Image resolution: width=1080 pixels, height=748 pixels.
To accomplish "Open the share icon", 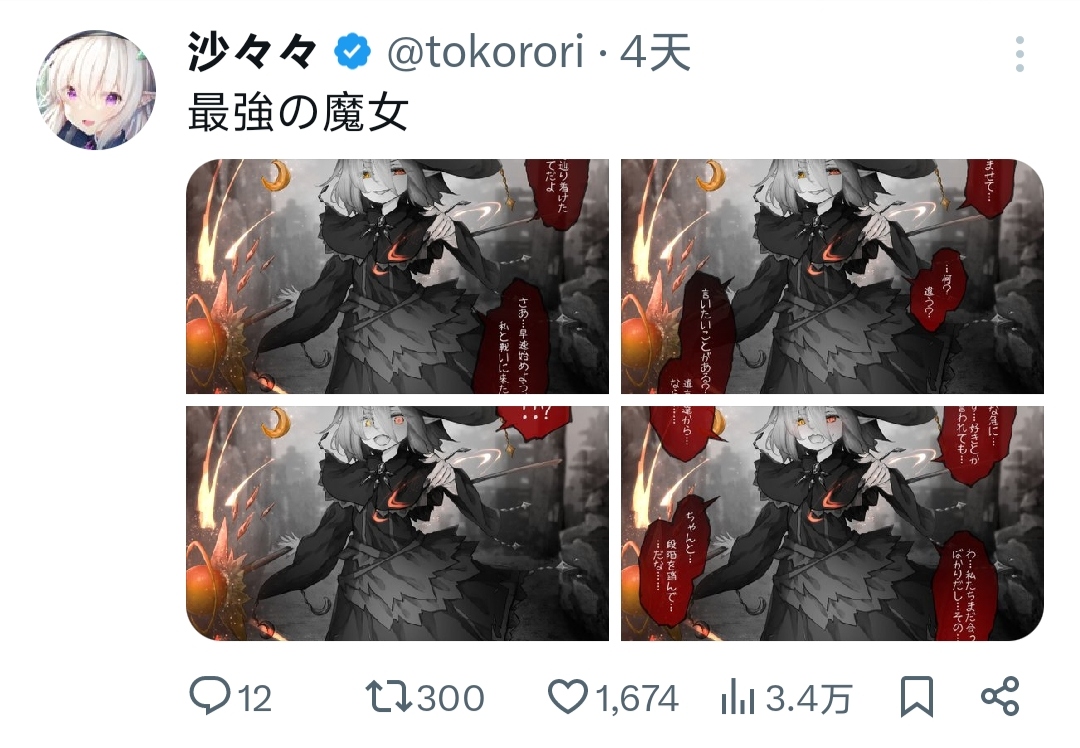I will tap(1000, 696).
